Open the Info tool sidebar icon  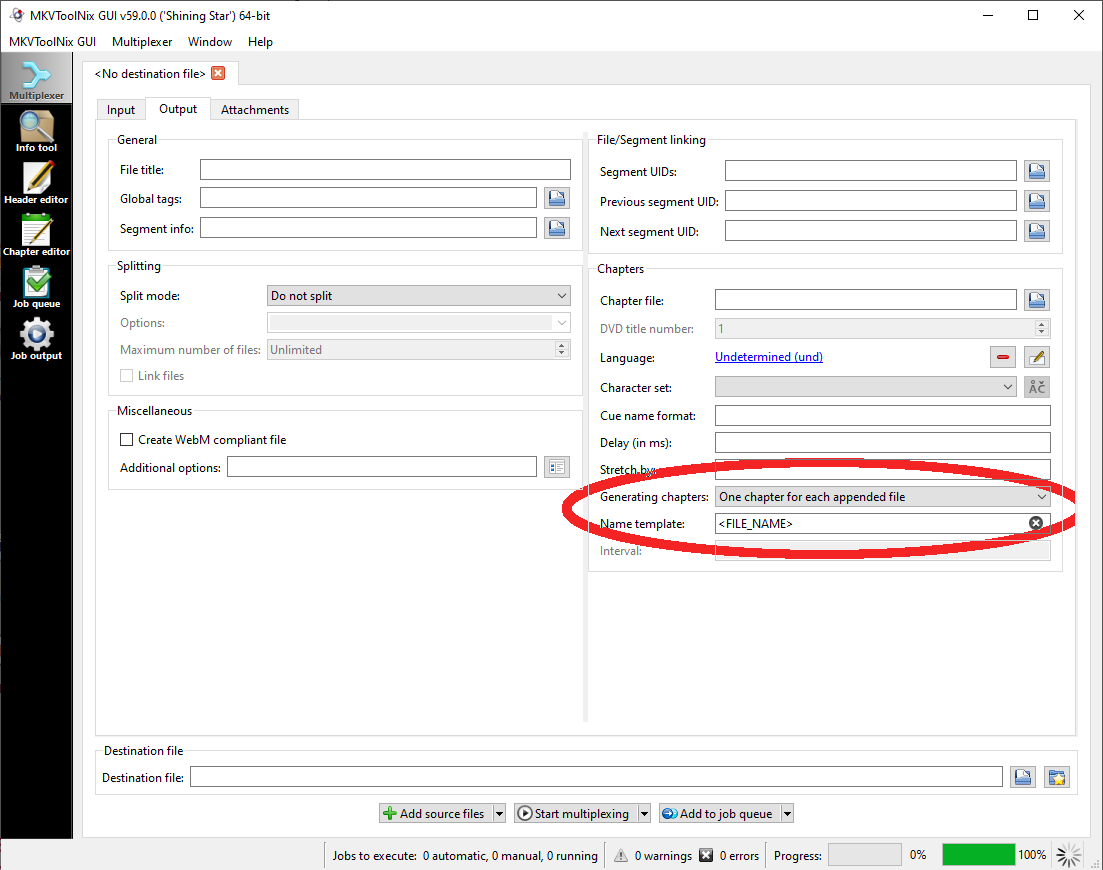(x=36, y=130)
